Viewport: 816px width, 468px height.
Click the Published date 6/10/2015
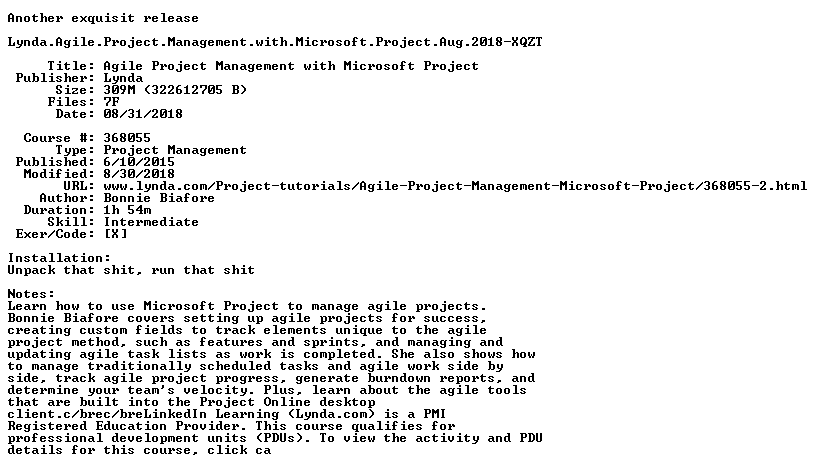pyautogui.click(x=139, y=162)
